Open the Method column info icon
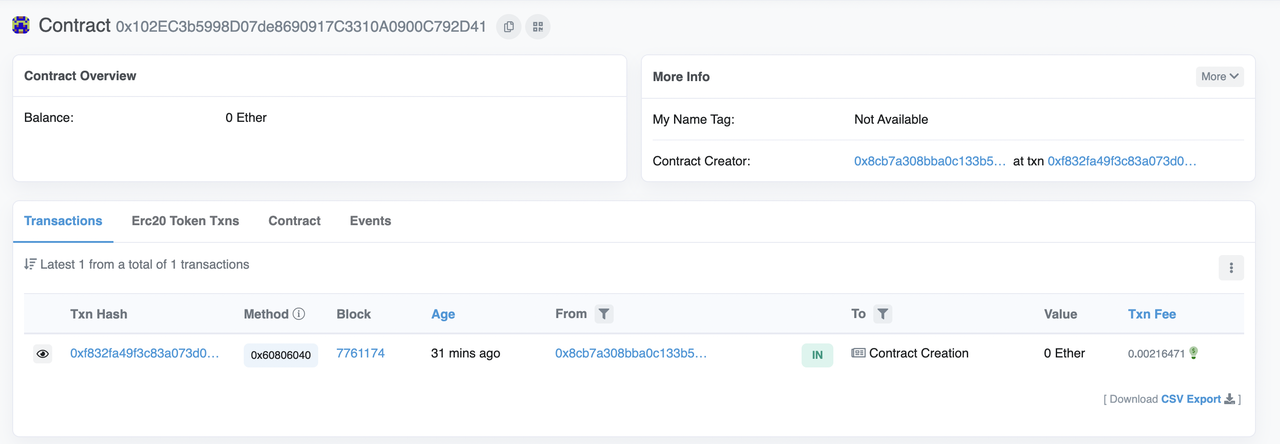The image size is (1280, 444). tap(298, 314)
